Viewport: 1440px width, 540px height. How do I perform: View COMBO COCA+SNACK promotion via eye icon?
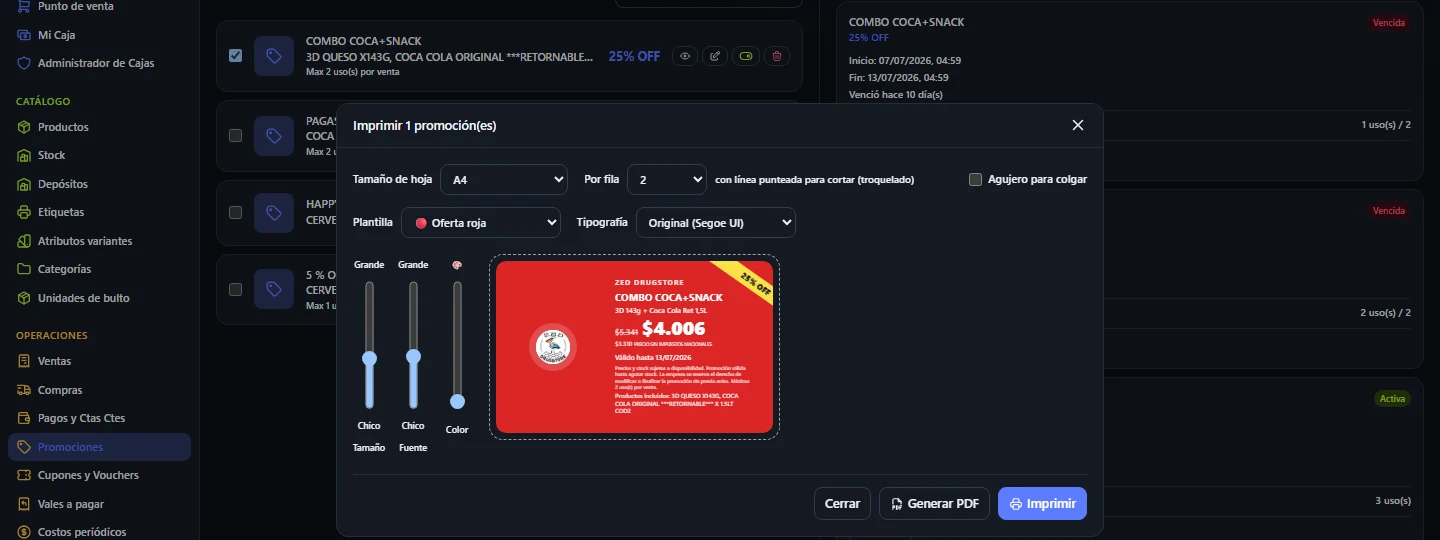[x=685, y=56]
